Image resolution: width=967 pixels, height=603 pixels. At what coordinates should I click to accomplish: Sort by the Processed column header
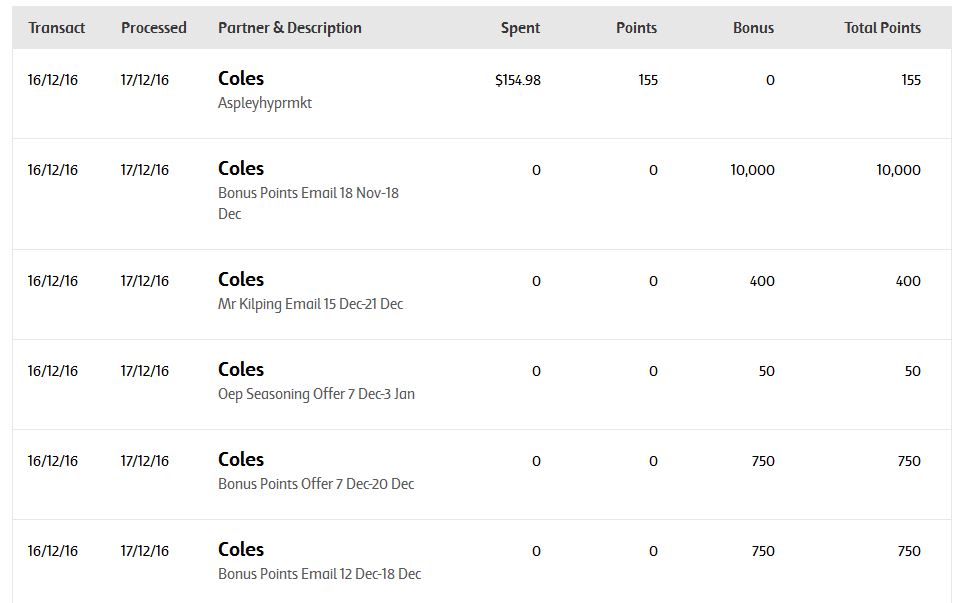(154, 28)
